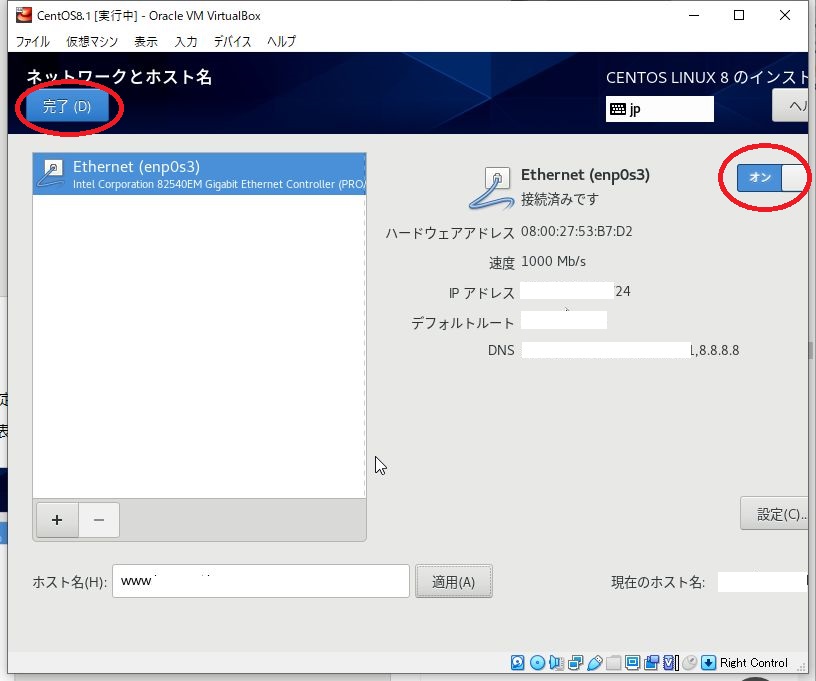Click the VirtualBox window title icon

tap(23, 15)
